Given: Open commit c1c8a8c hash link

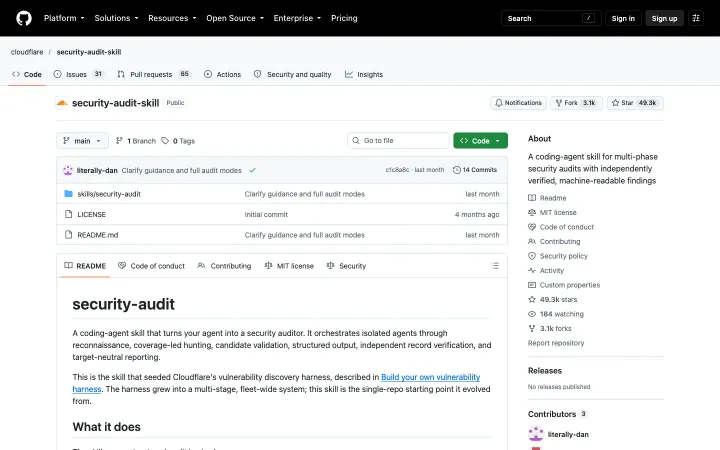Looking at the screenshot, I should [397, 170].
